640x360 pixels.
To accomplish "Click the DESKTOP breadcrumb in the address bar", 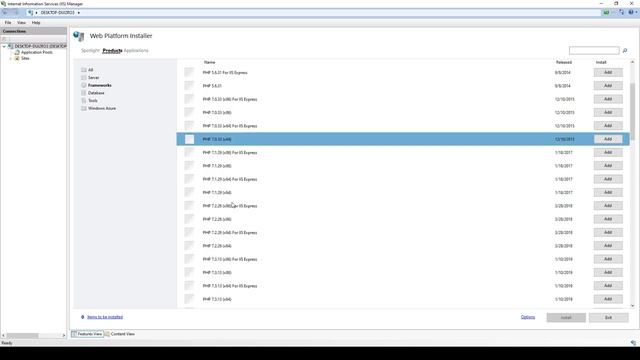I will coord(58,13).
